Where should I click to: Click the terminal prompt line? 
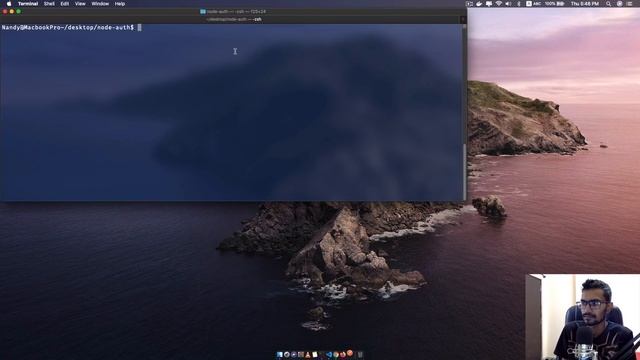coord(71,27)
